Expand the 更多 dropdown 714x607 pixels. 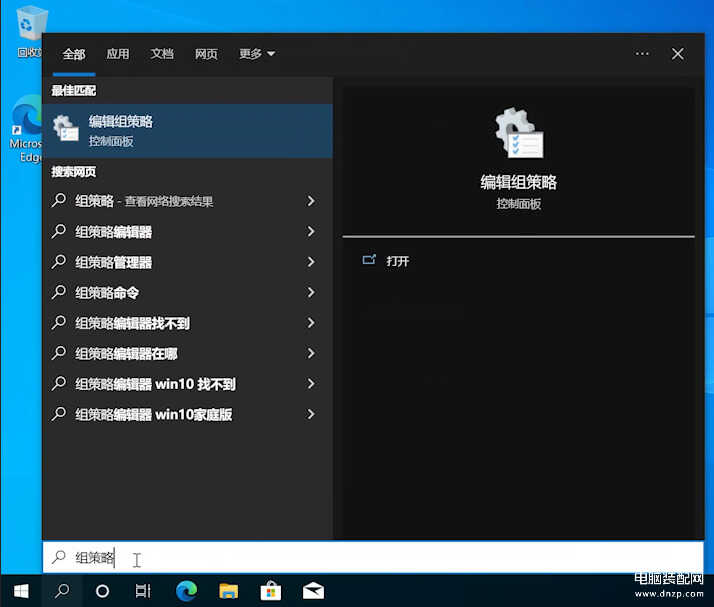pyautogui.click(x=257, y=54)
